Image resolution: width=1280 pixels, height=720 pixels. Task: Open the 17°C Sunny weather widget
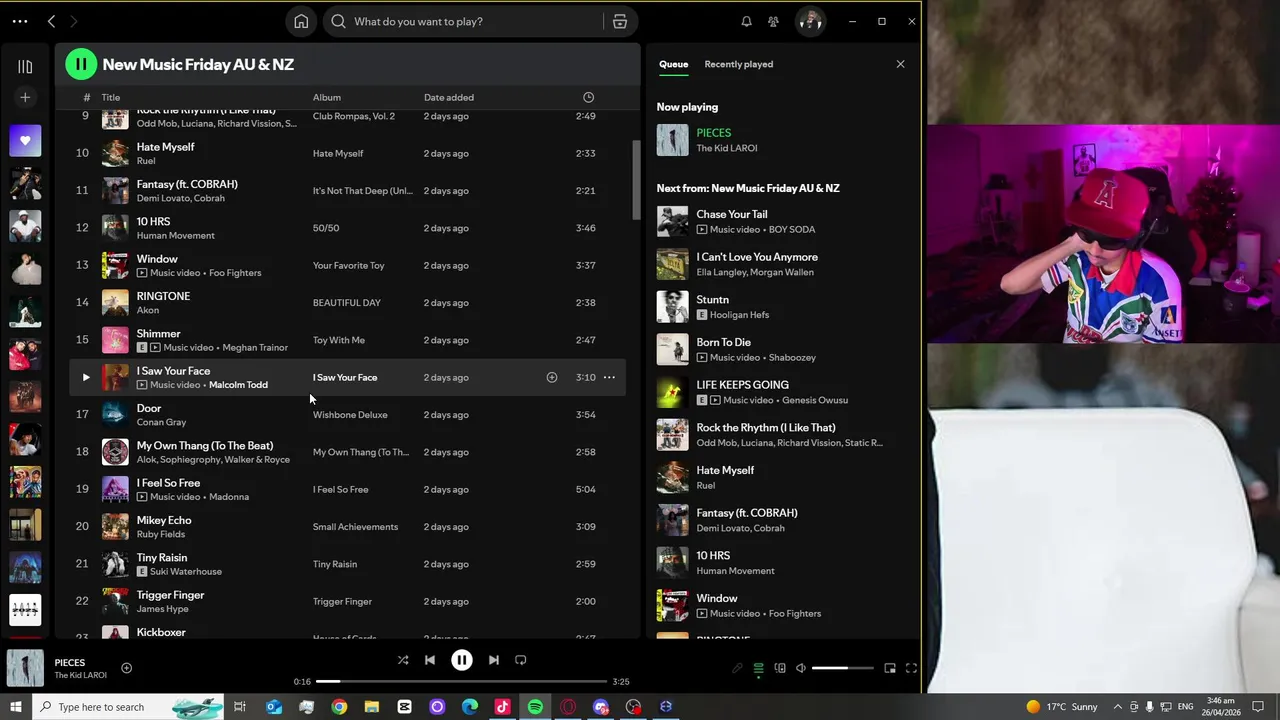(x=1062, y=707)
